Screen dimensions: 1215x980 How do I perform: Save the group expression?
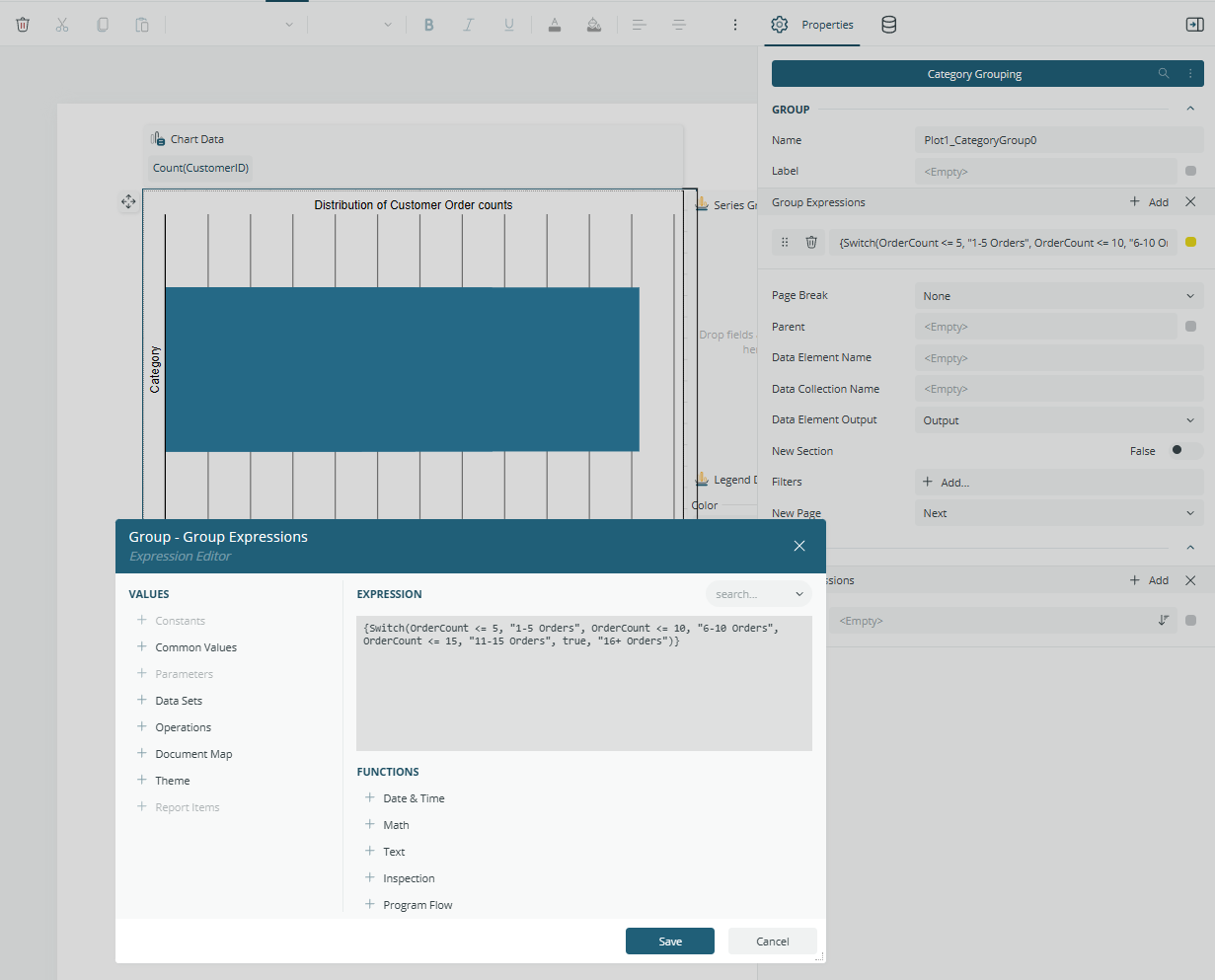pos(670,942)
